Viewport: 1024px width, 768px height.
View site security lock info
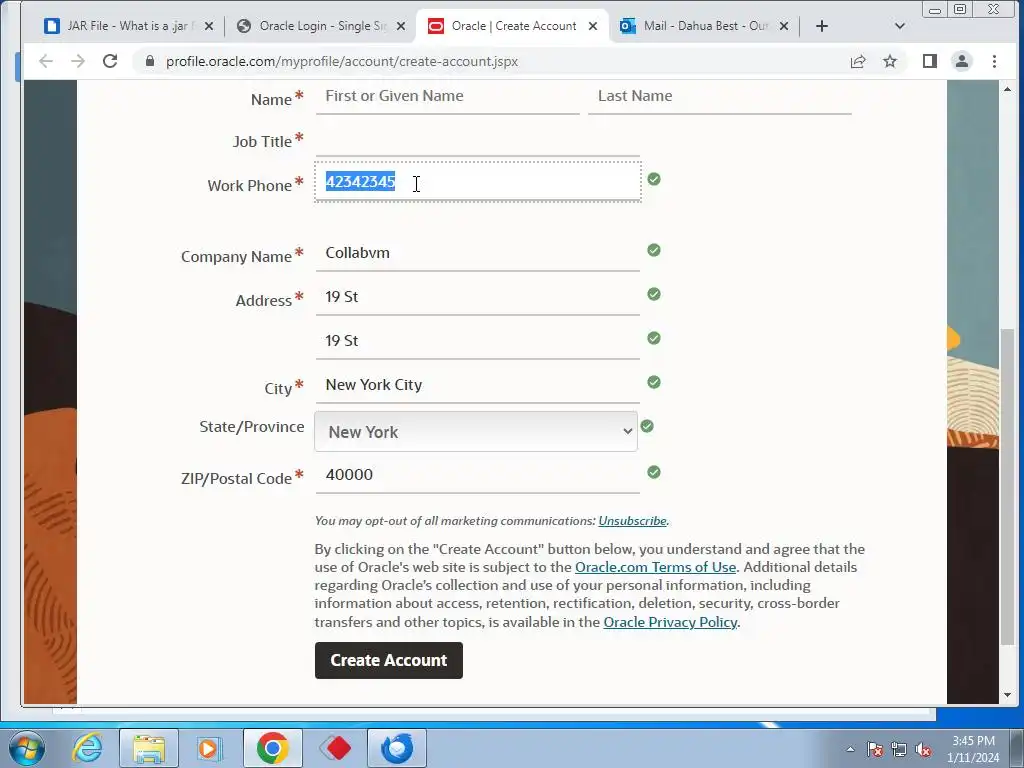pos(150,61)
